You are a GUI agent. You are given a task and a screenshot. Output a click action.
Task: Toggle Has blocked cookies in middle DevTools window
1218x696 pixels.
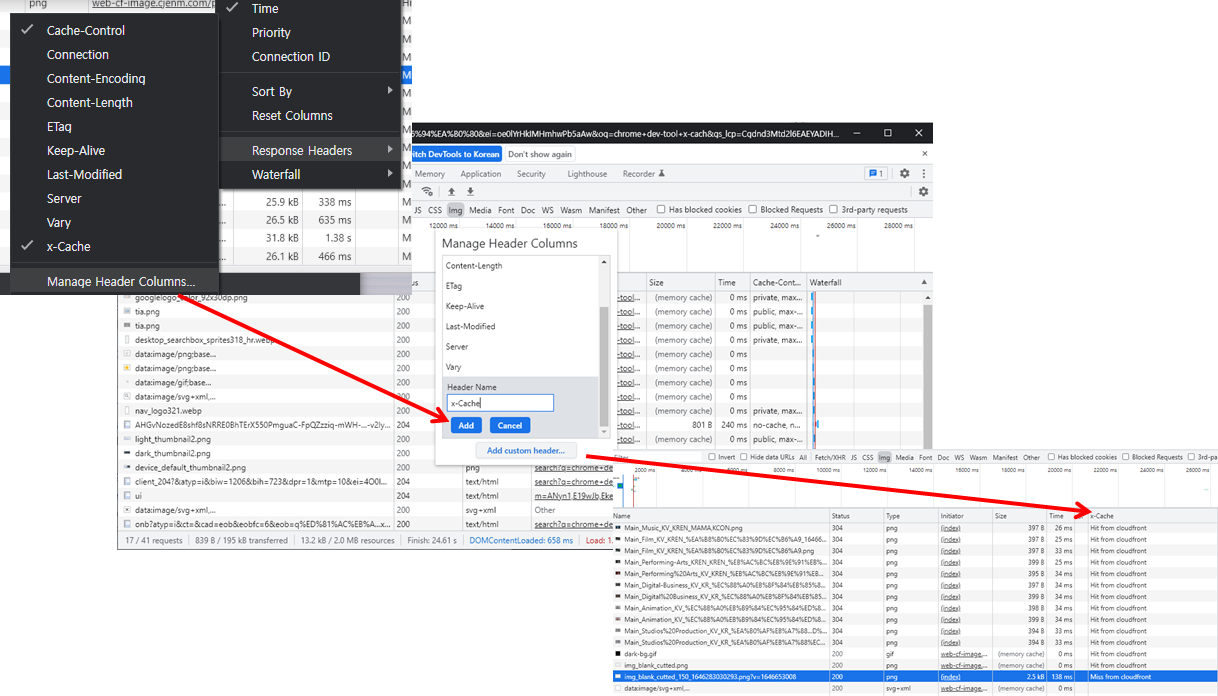pyautogui.click(x=661, y=210)
